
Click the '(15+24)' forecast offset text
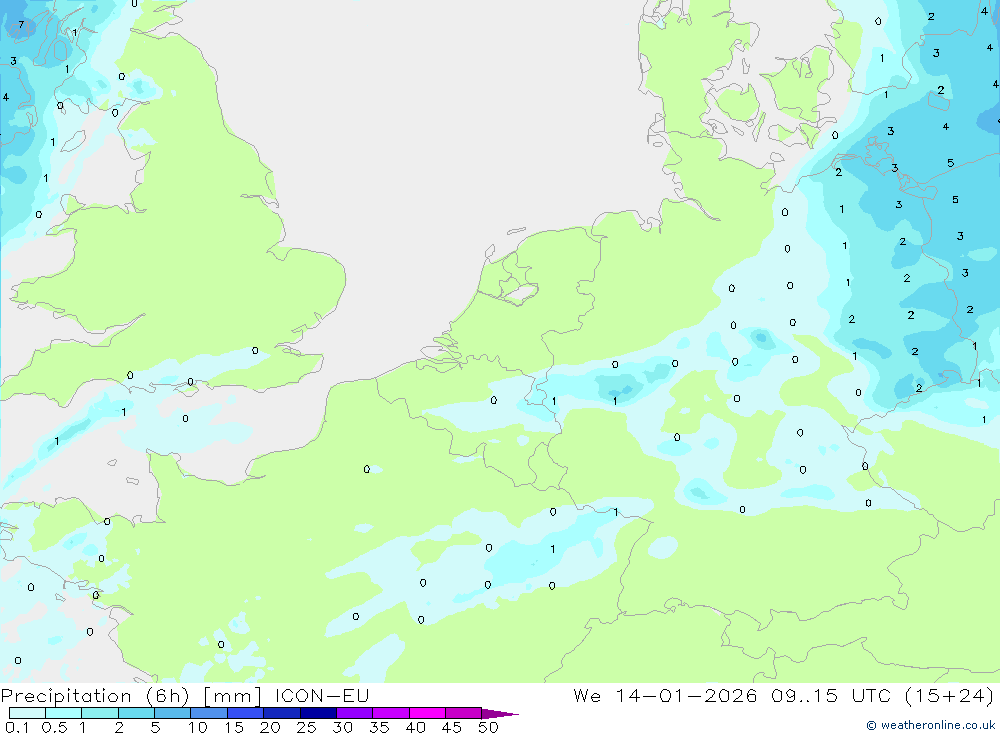click(949, 695)
